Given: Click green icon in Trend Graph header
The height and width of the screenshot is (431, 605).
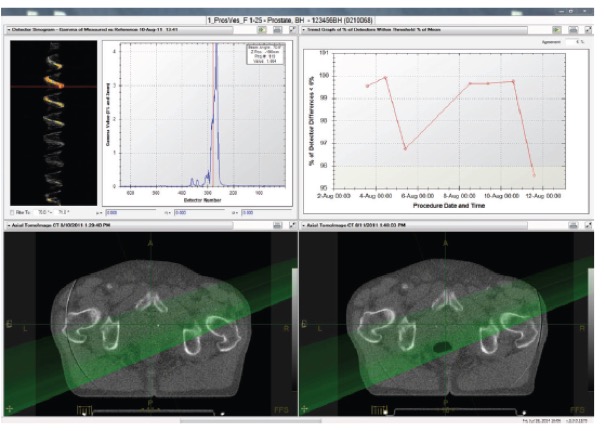Looking at the screenshot, I should [x=558, y=30].
